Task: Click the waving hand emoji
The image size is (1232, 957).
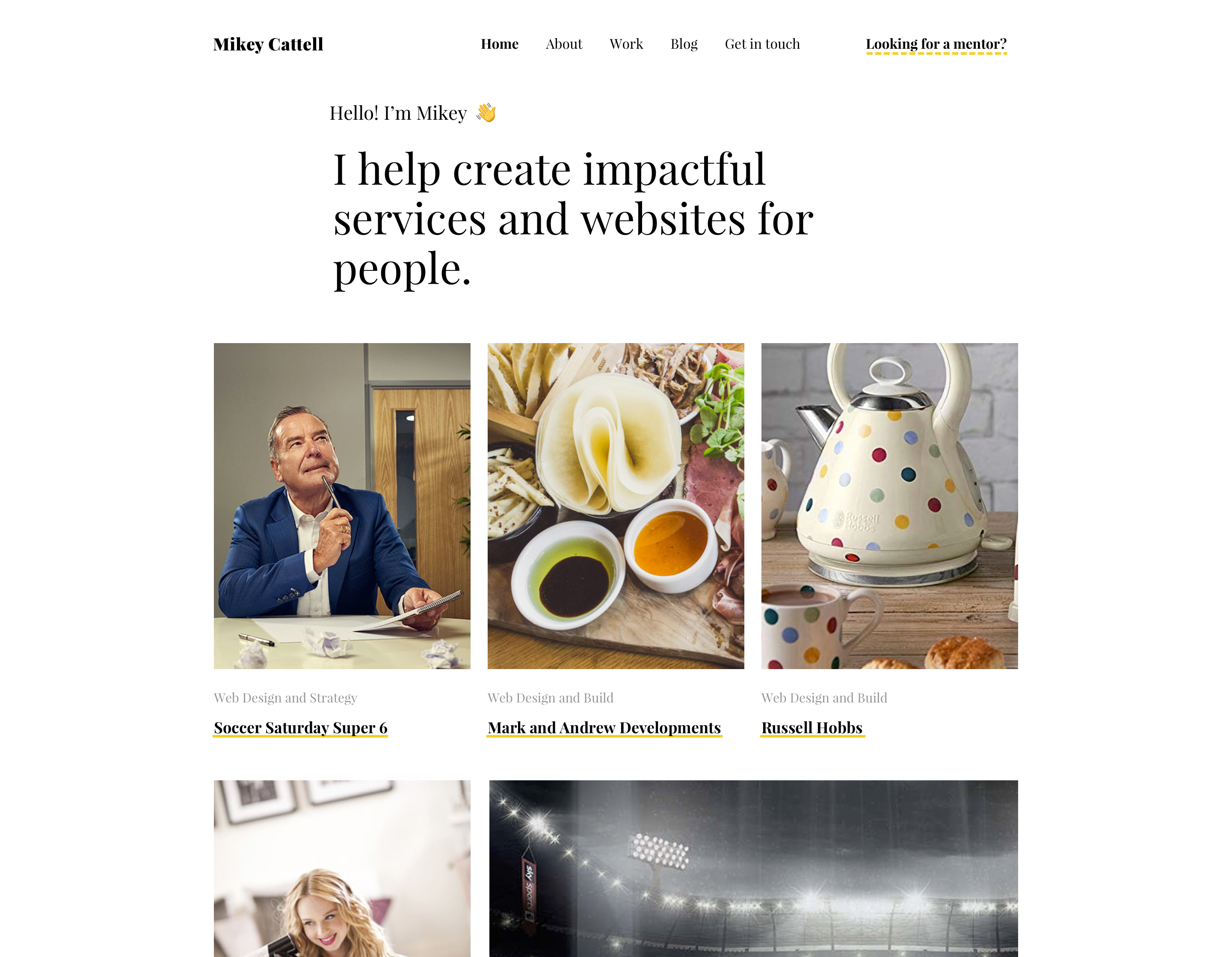Action: coord(486,112)
